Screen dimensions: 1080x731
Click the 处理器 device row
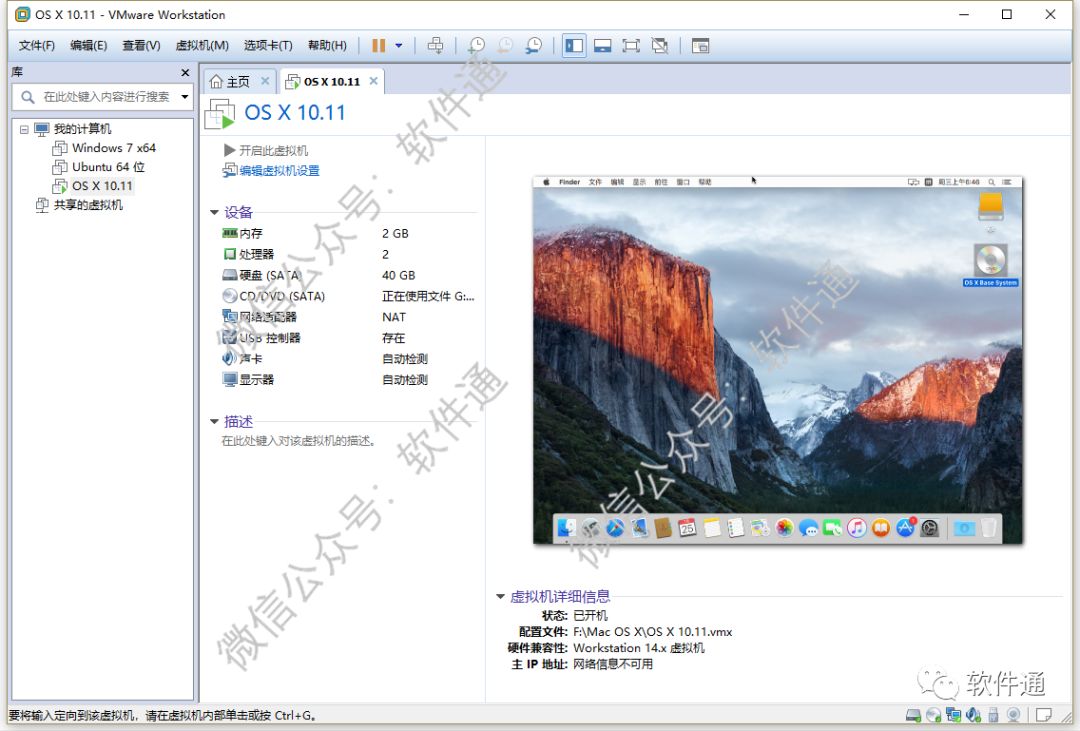[349, 254]
